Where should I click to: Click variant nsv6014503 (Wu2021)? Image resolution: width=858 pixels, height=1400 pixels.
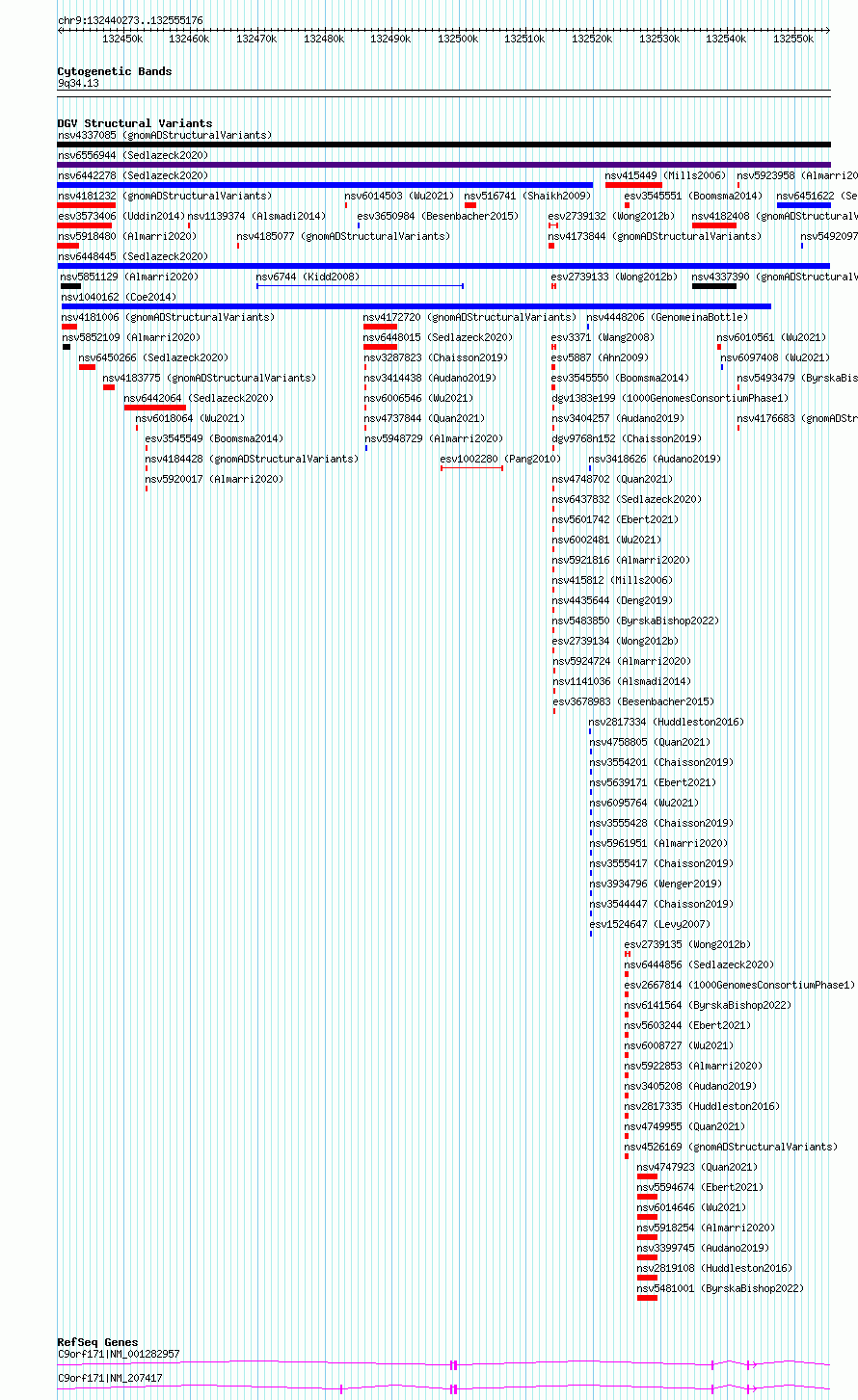(399, 196)
